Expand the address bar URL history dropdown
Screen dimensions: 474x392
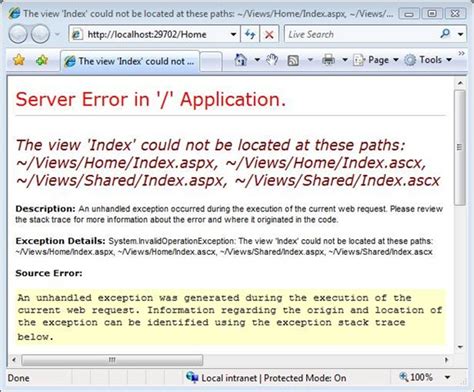(x=233, y=34)
